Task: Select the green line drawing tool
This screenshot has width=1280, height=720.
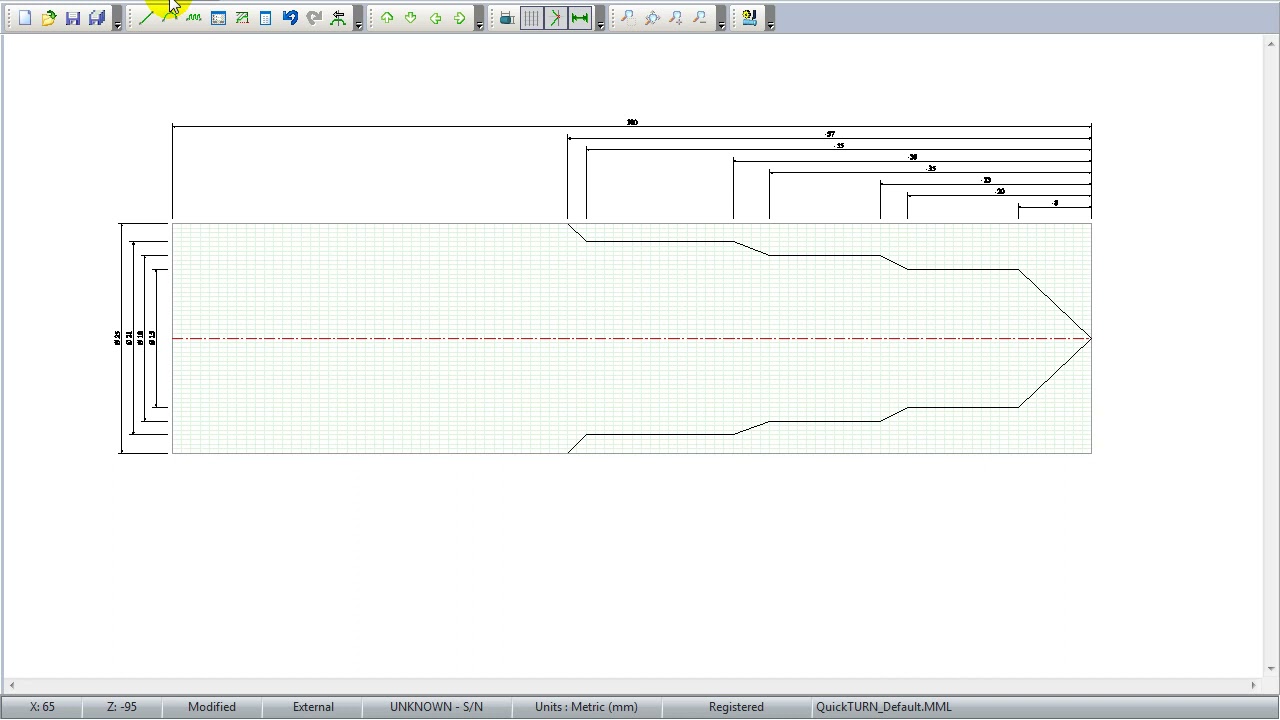Action: [146, 18]
